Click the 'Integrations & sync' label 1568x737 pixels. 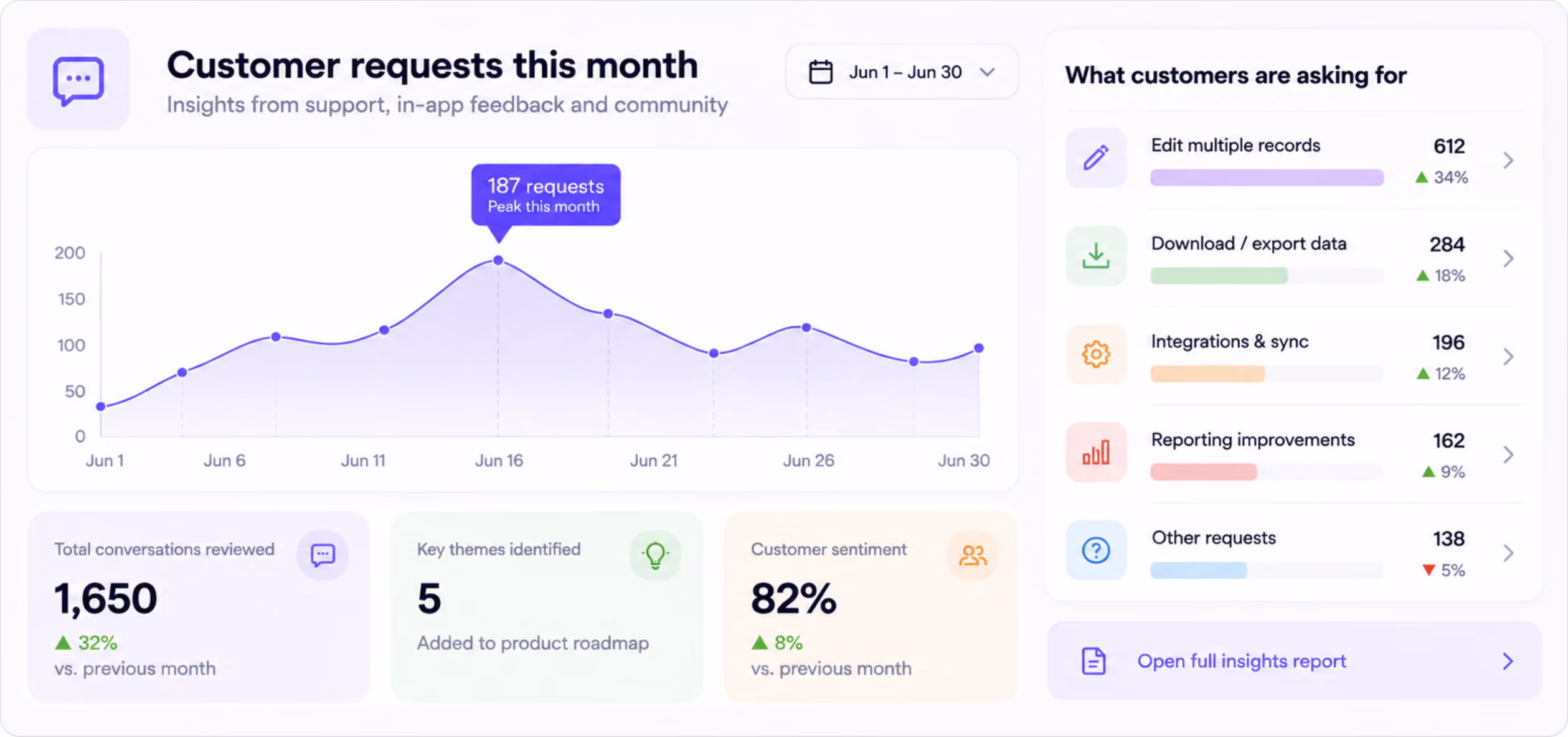1229,342
